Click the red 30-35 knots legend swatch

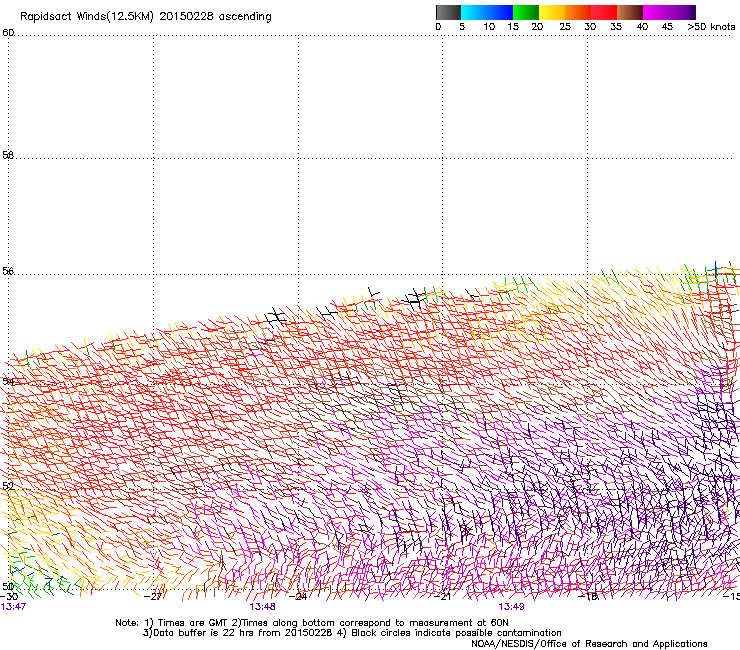click(x=604, y=12)
